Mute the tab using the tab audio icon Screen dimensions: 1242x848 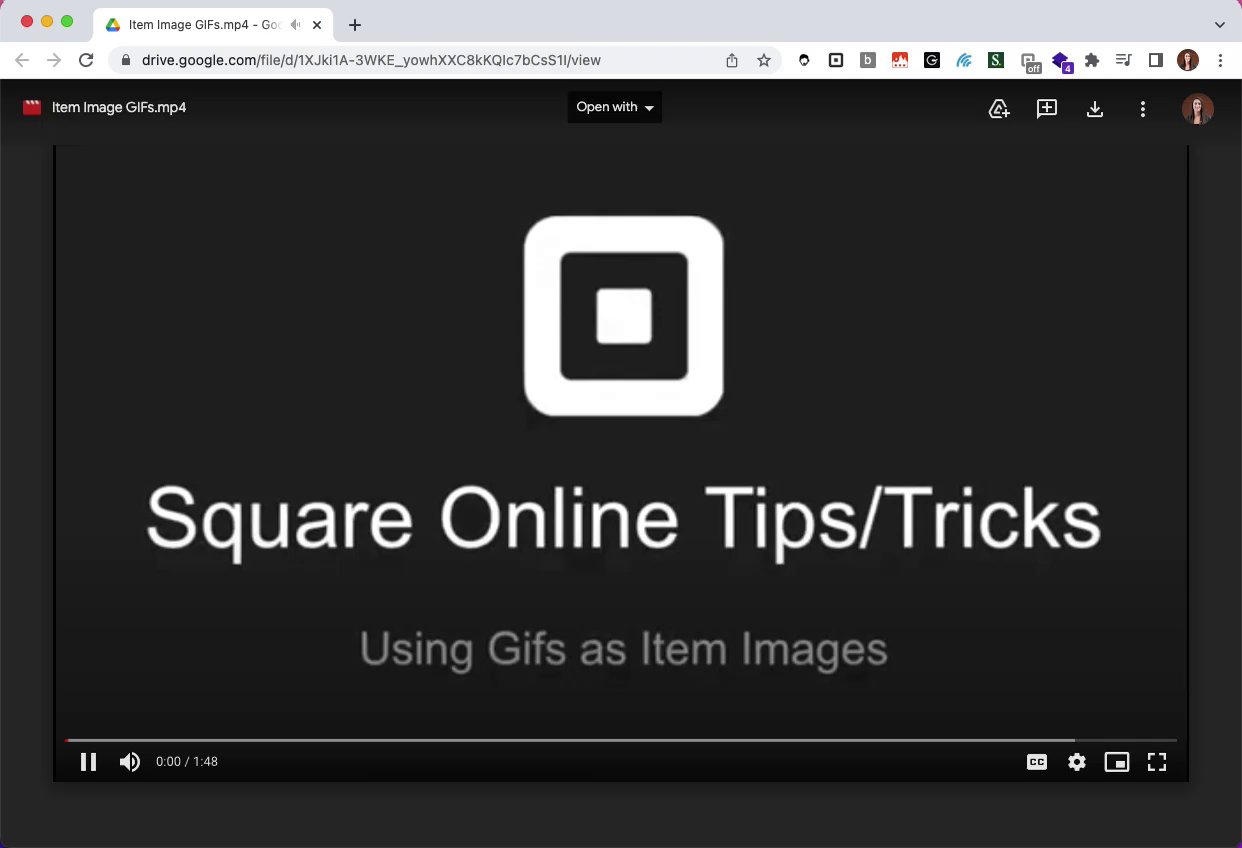point(295,24)
